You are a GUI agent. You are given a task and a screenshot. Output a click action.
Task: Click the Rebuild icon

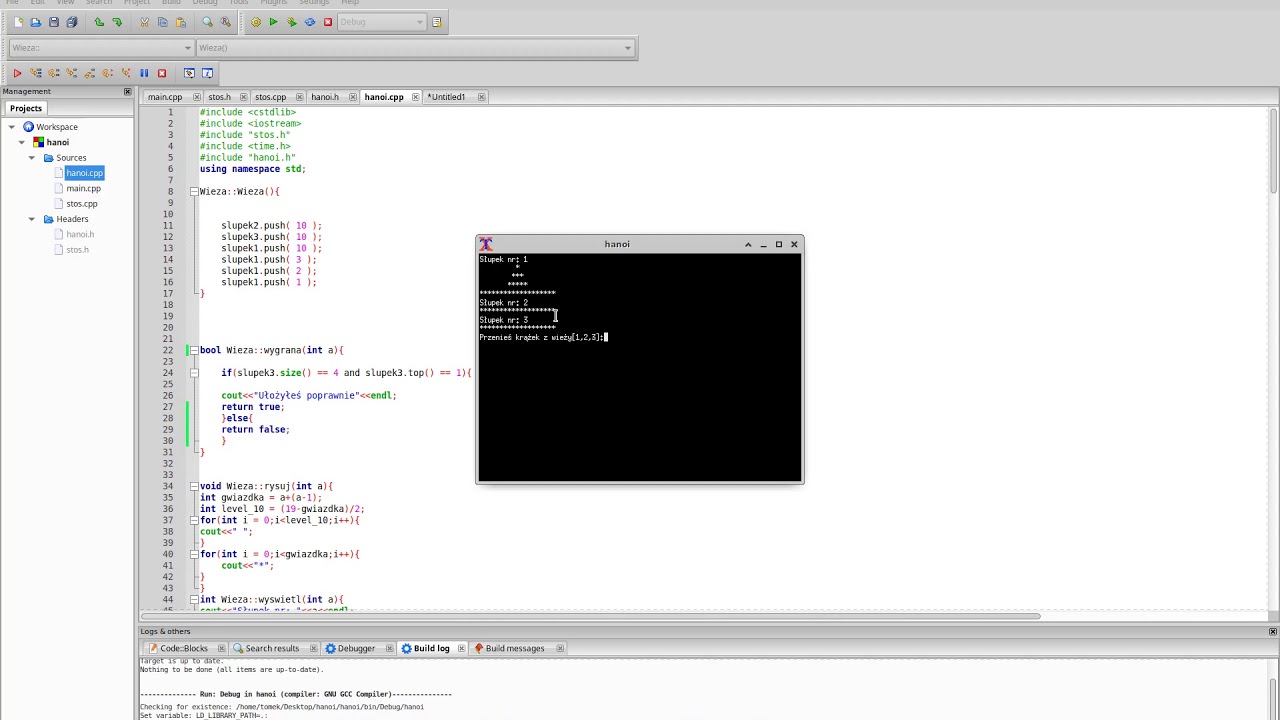click(x=309, y=22)
